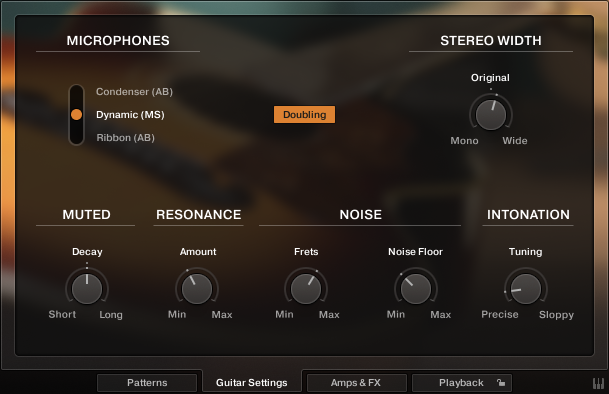
Task: Click the keyboard icon at bottom right
Action: pyautogui.click(x=599, y=383)
